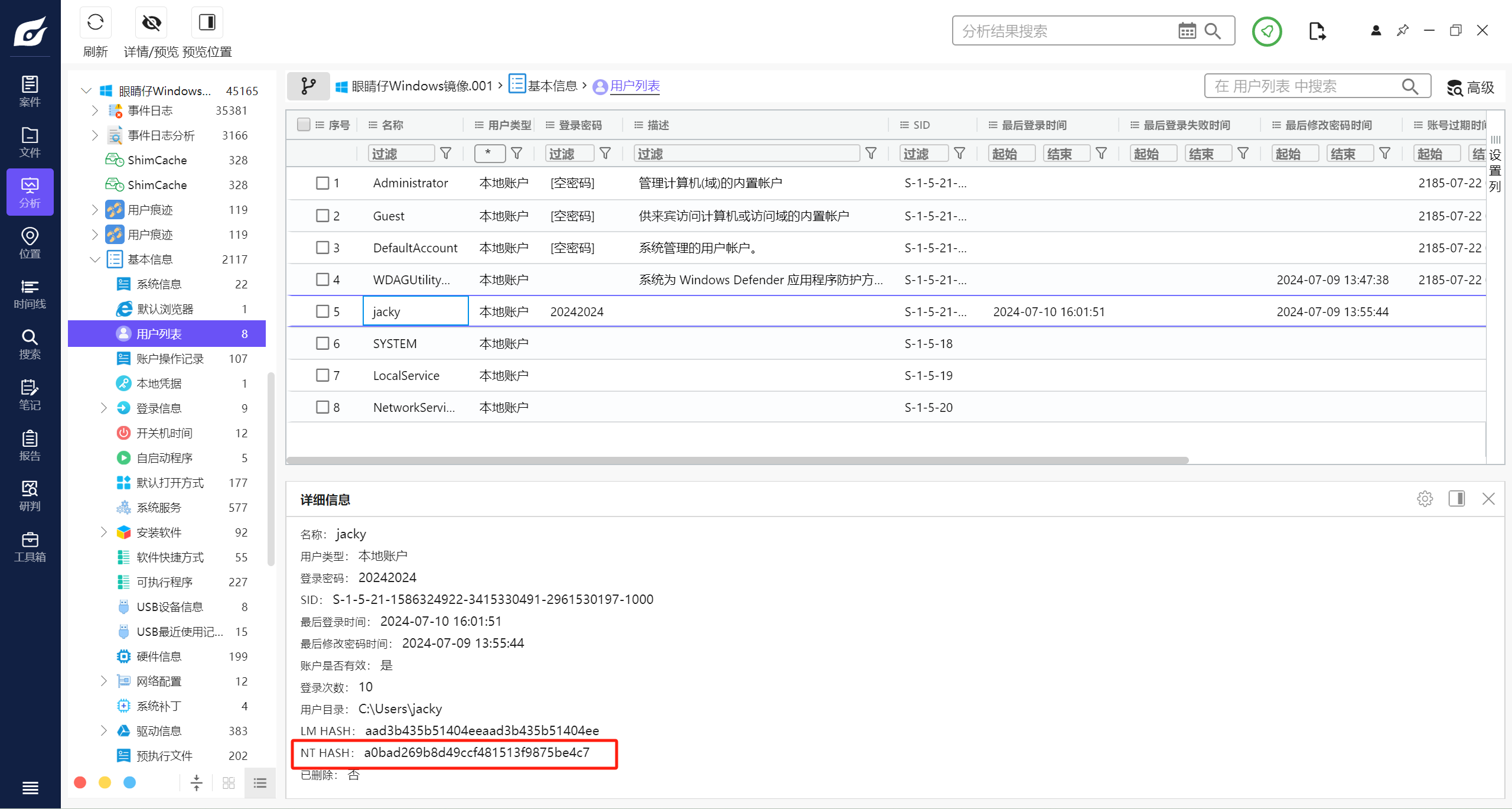Viewport: 1512px width, 809px height.
Task: Open the 工具箱 toolbox sidebar icon
Action: pyautogui.click(x=30, y=547)
